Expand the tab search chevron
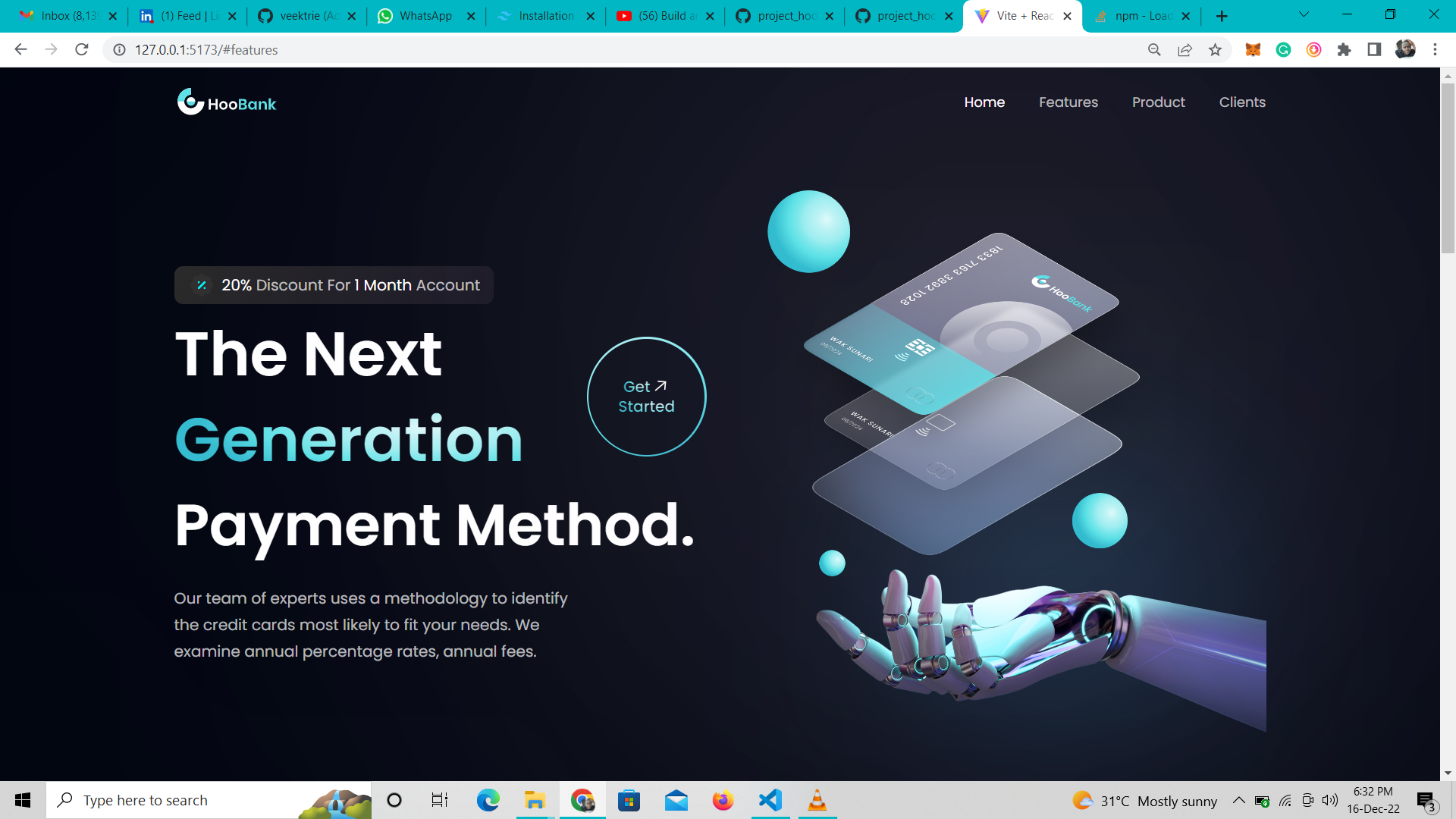The image size is (1456, 819). (x=1304, y=14)
